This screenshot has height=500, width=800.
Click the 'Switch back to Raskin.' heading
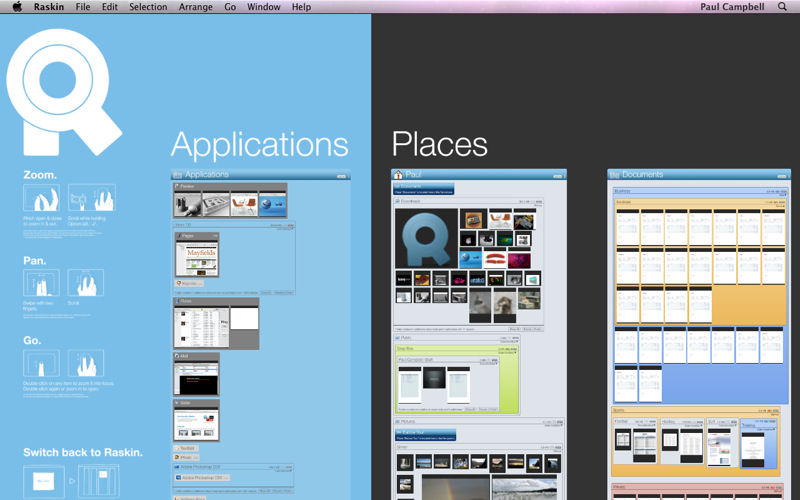coord(83,452)
